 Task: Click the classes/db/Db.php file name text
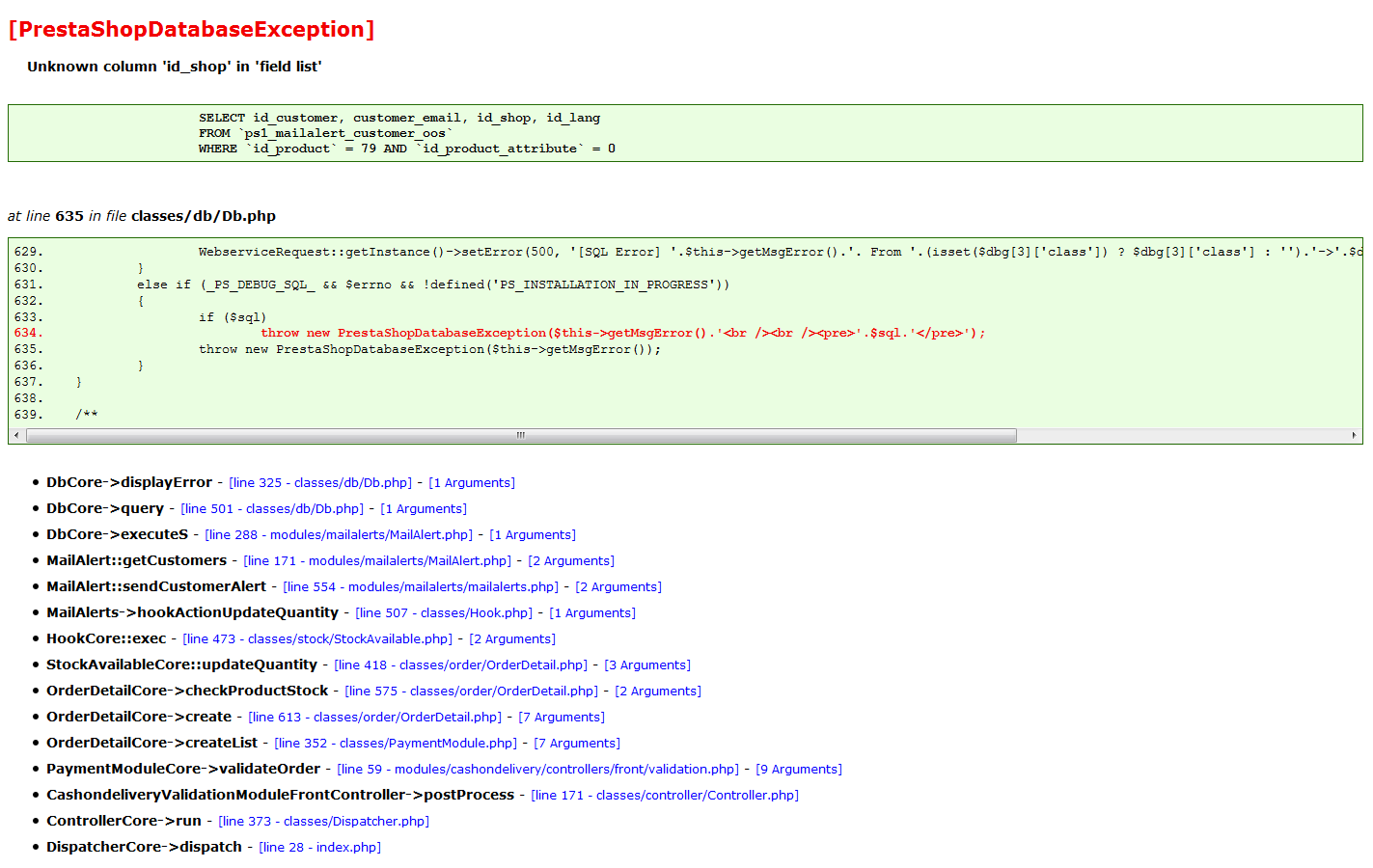204,216
